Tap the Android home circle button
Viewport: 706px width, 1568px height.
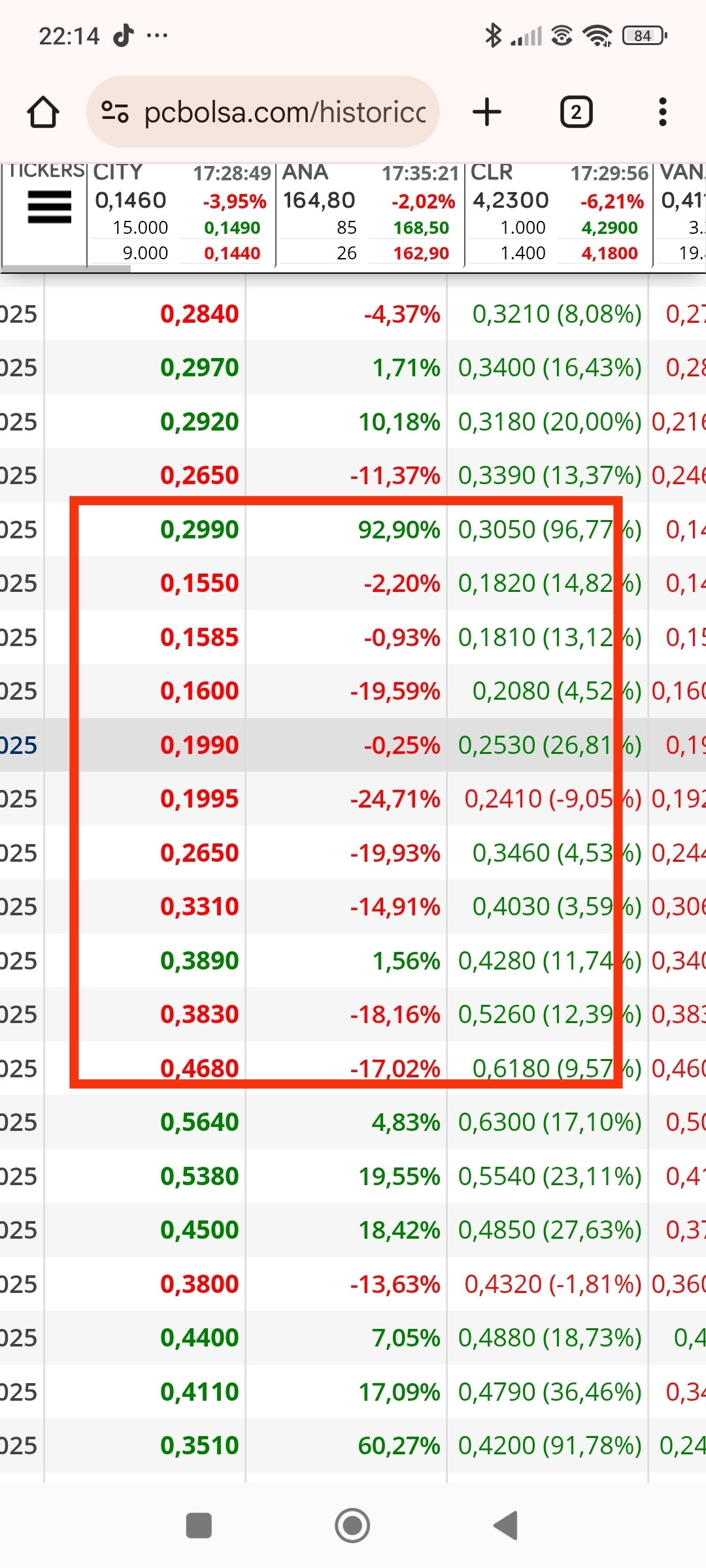click(x=352, y=1526)
